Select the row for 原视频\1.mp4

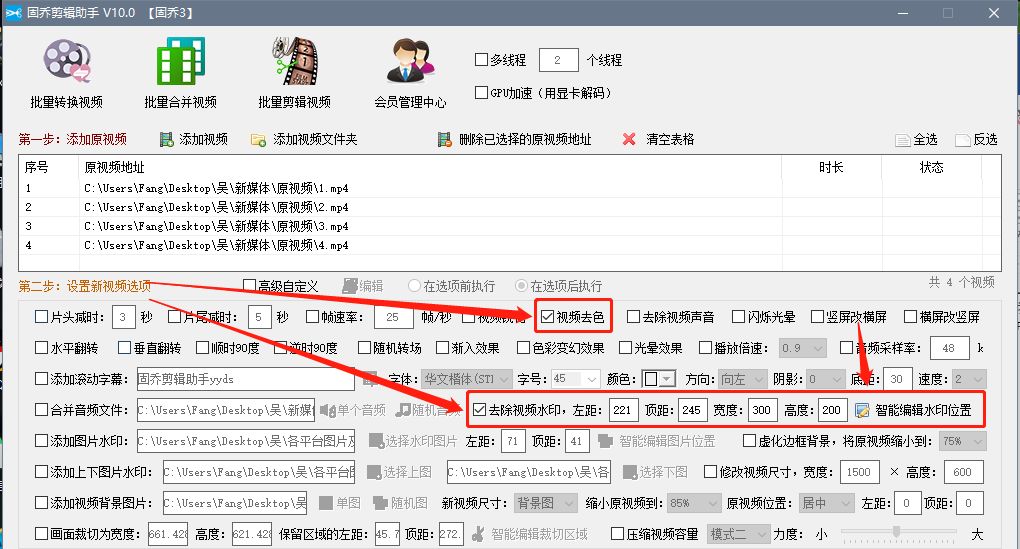509,188
